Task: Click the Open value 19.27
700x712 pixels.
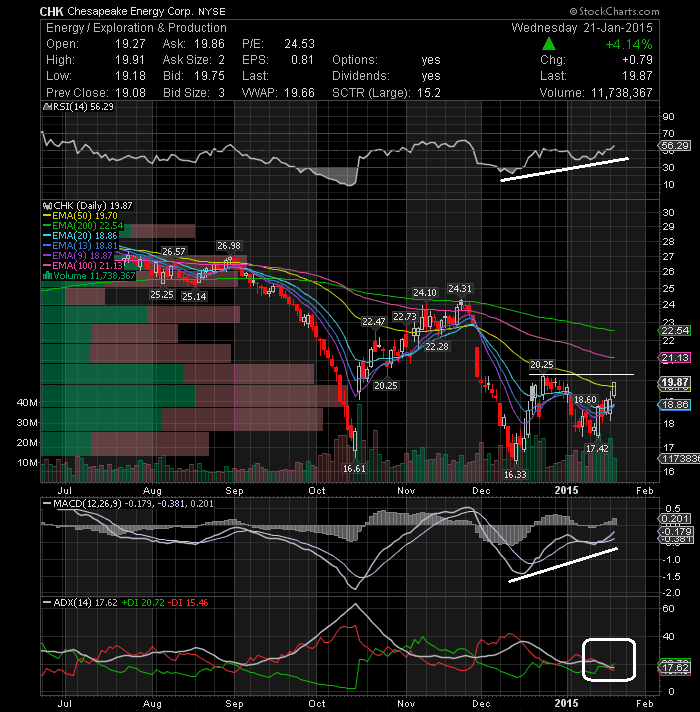Action: click(130, 44)
